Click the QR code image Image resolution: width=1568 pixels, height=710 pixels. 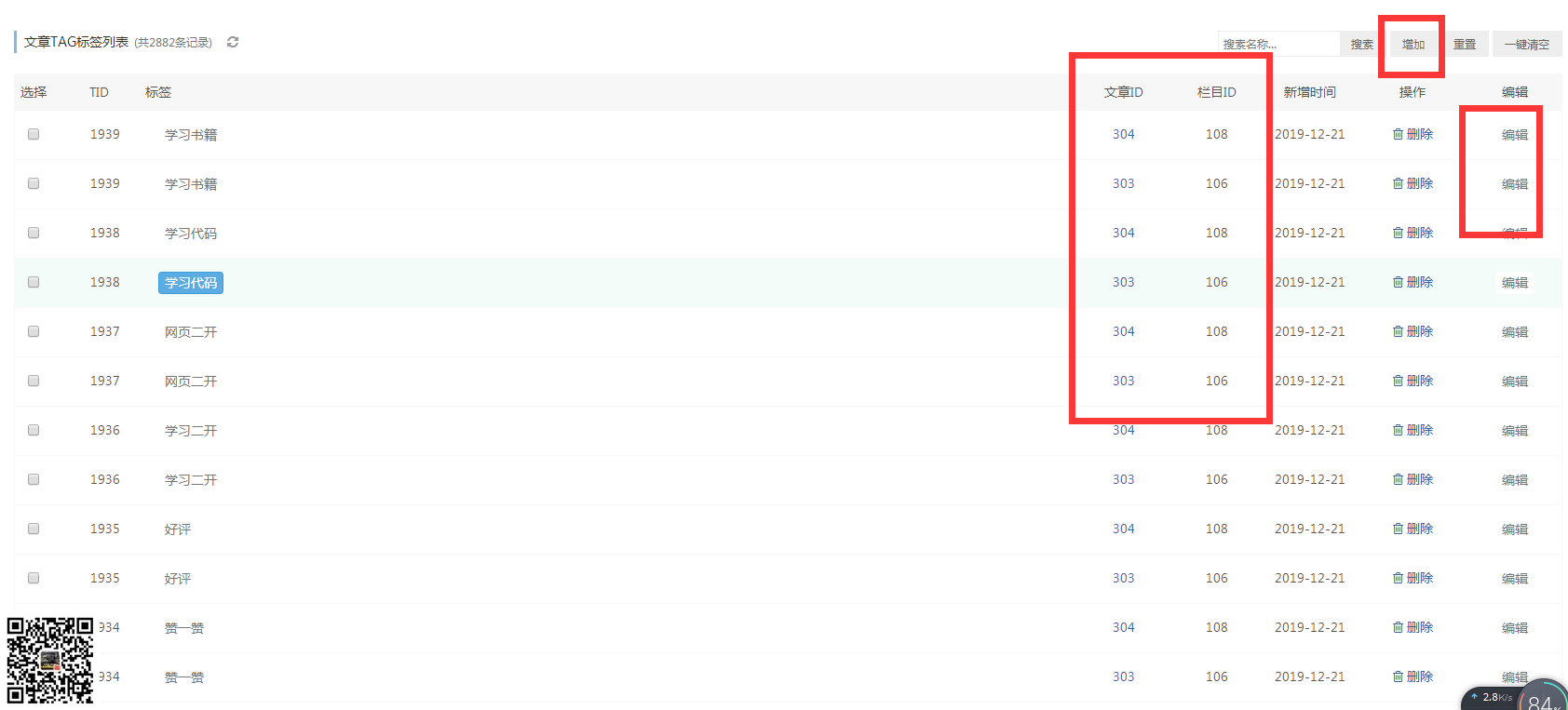[x=50, y=660]
